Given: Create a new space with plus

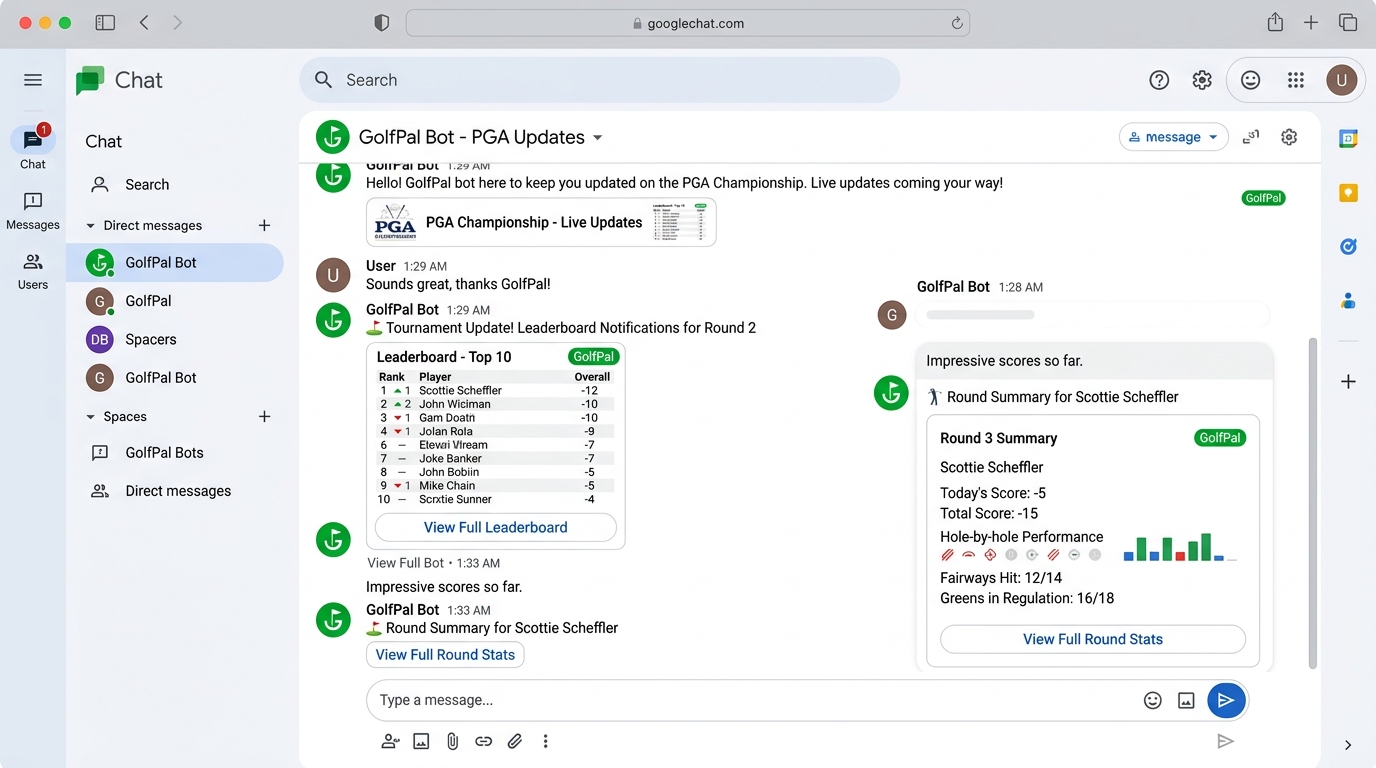Looking at the screenshot, I should point(264,416).
